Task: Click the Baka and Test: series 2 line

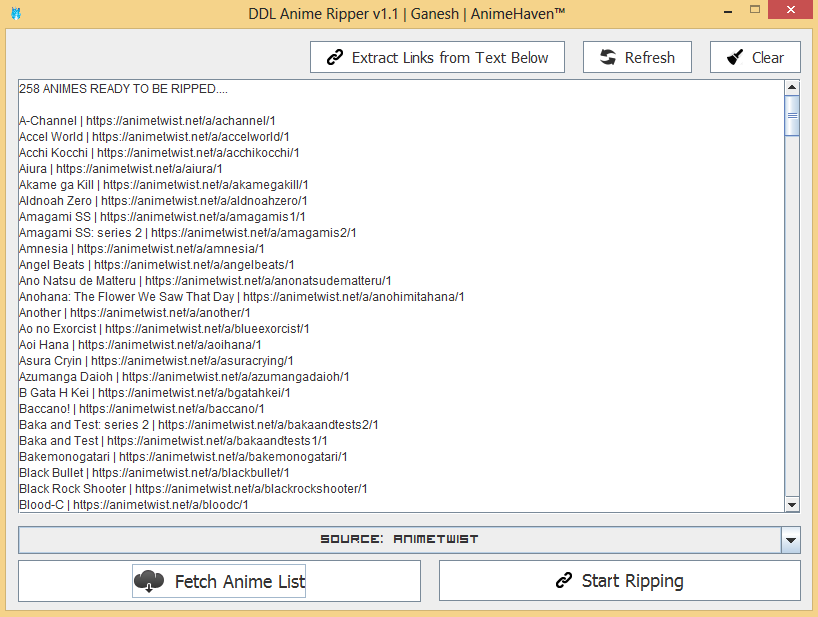Action: 199,425
